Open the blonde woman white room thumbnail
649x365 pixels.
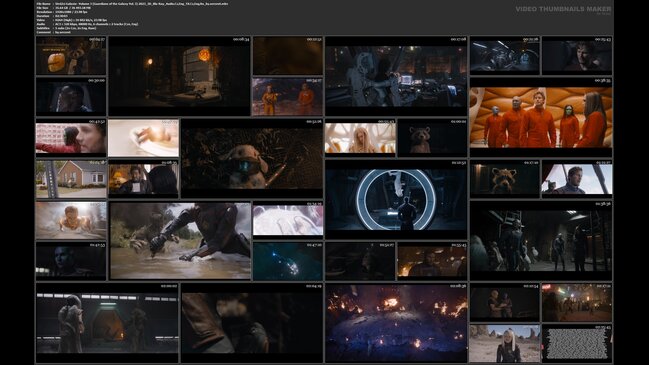click(x=360, y=138)
